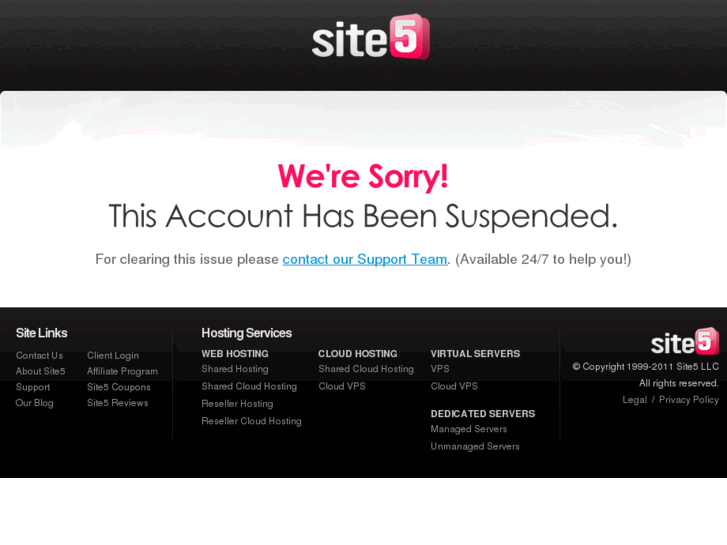The image size is (727, 545).
Task: Open the Affiliate Program link
Action: (122, 372)
